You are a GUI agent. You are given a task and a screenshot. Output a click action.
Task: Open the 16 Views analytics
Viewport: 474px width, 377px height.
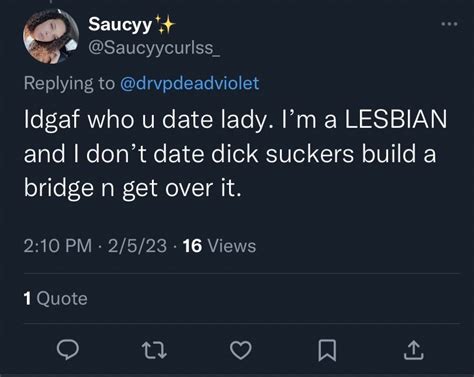(219, 246)
